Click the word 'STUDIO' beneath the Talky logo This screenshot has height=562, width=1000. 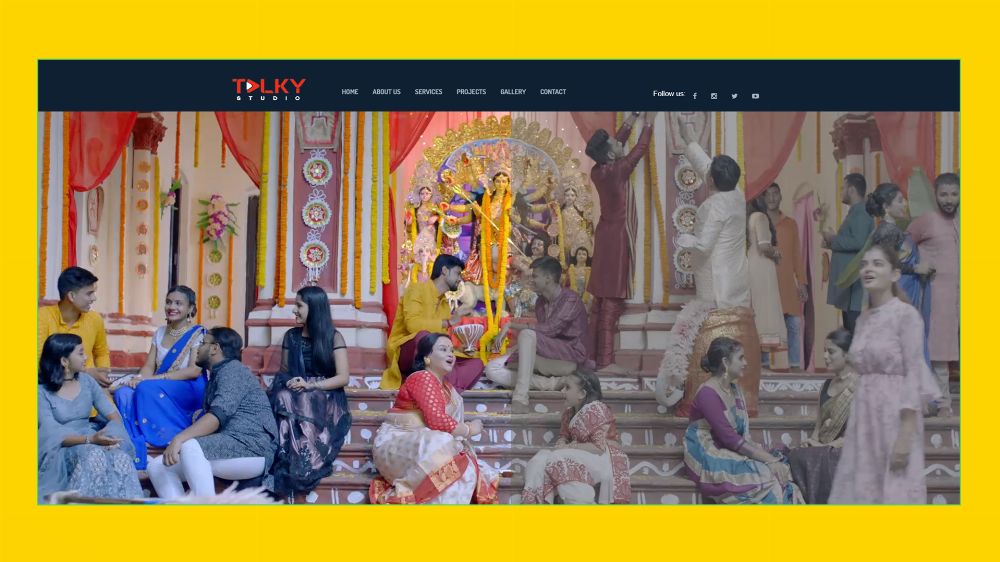(269, 98)
